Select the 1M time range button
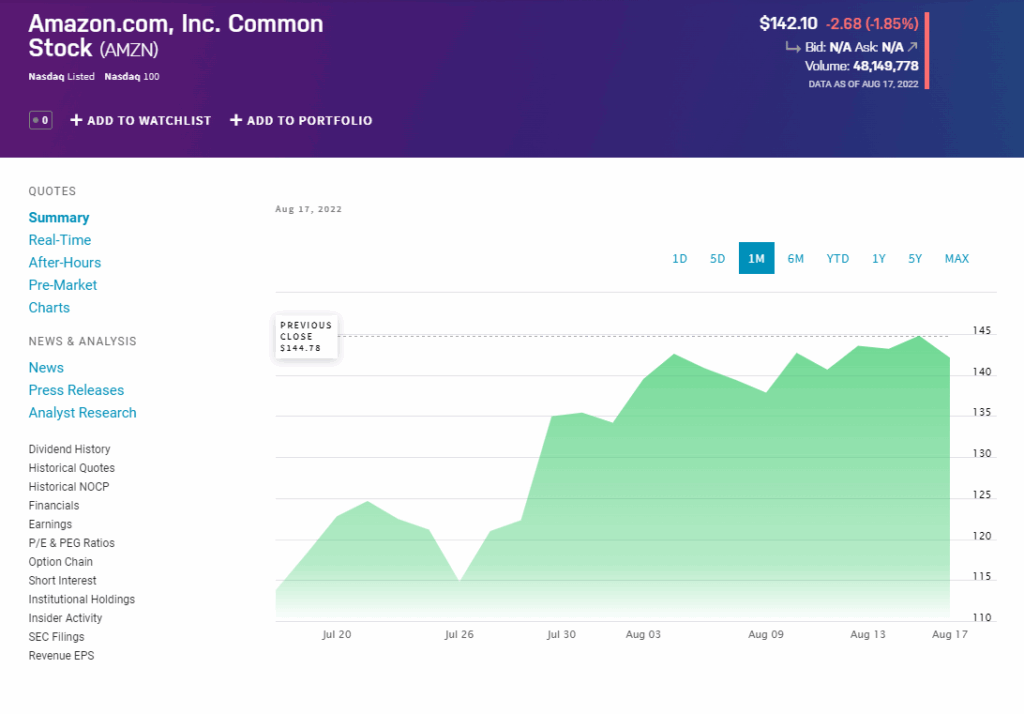Image resolution: width=1024 pixels, height=714 pixels. [756, 259]
